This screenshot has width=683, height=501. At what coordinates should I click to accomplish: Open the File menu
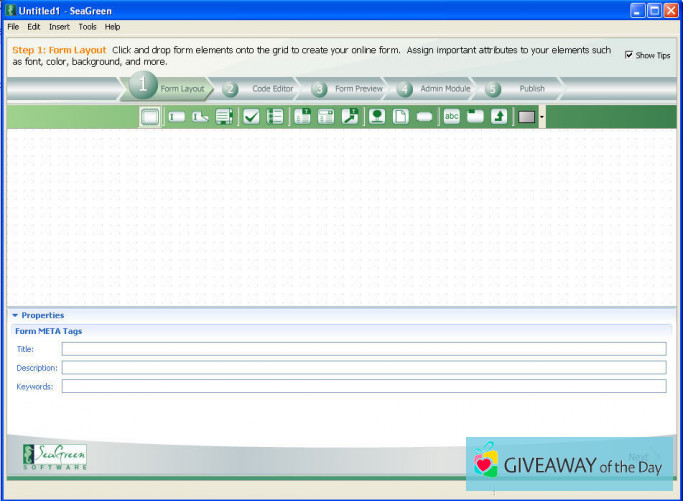point(13,27)
